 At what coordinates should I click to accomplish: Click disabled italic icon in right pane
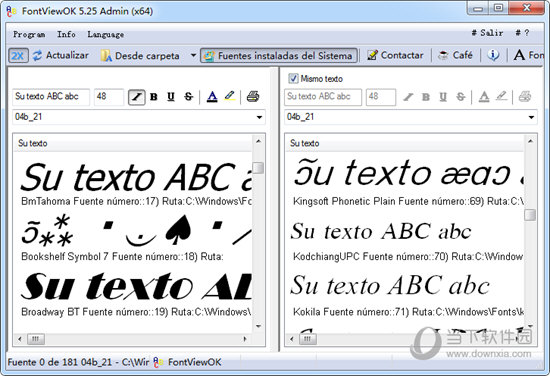click(408, 97)
